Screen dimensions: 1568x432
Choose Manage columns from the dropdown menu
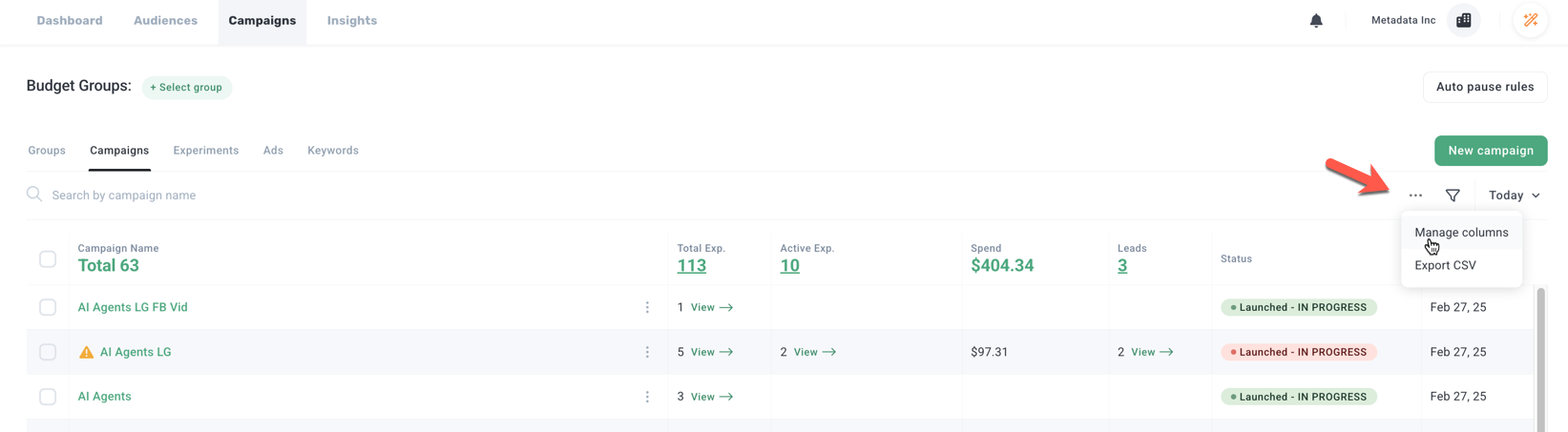click(x=1461, y=233)
